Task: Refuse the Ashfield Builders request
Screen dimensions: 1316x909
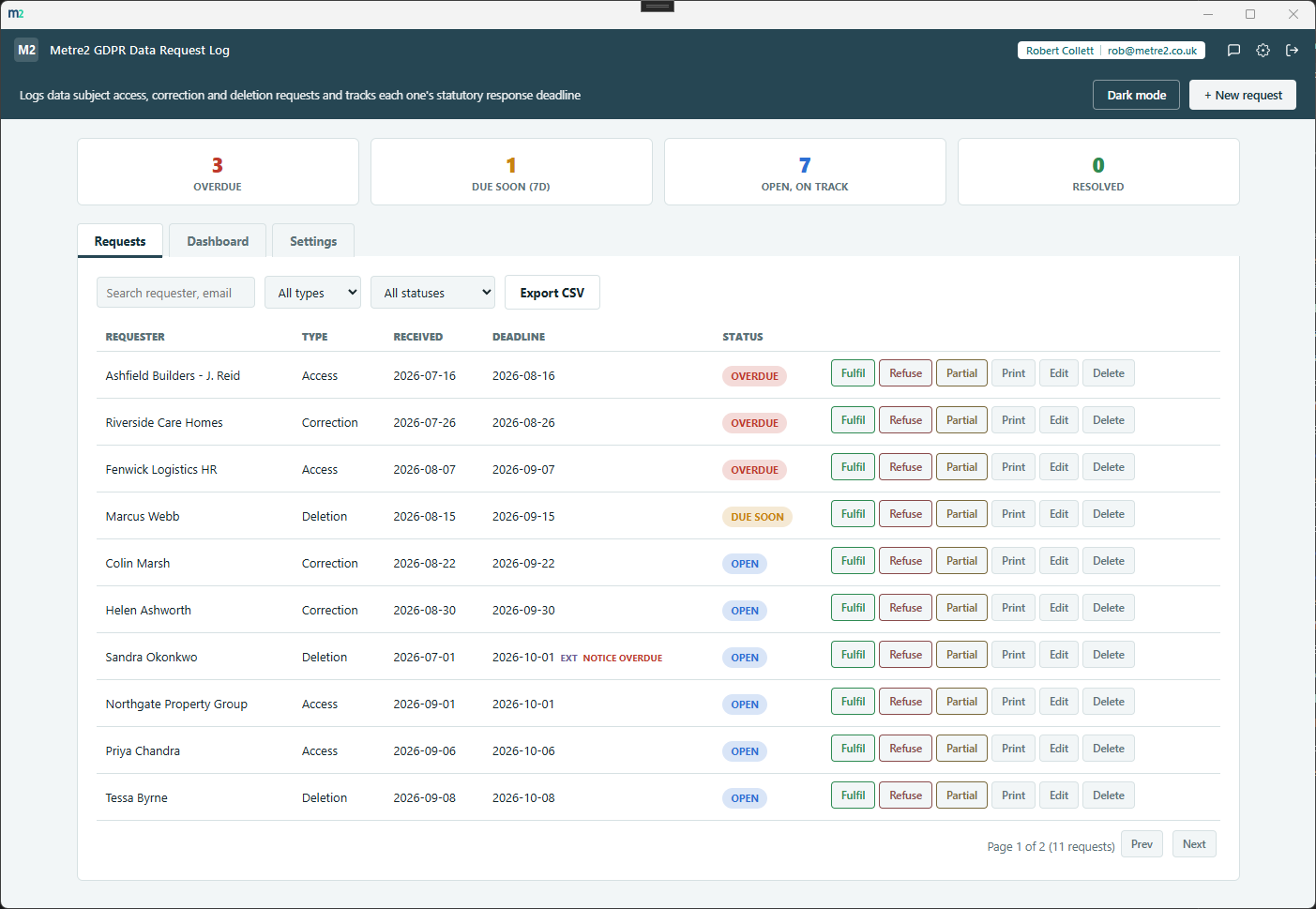Action: pyautogui.click(x=905, y=373)
